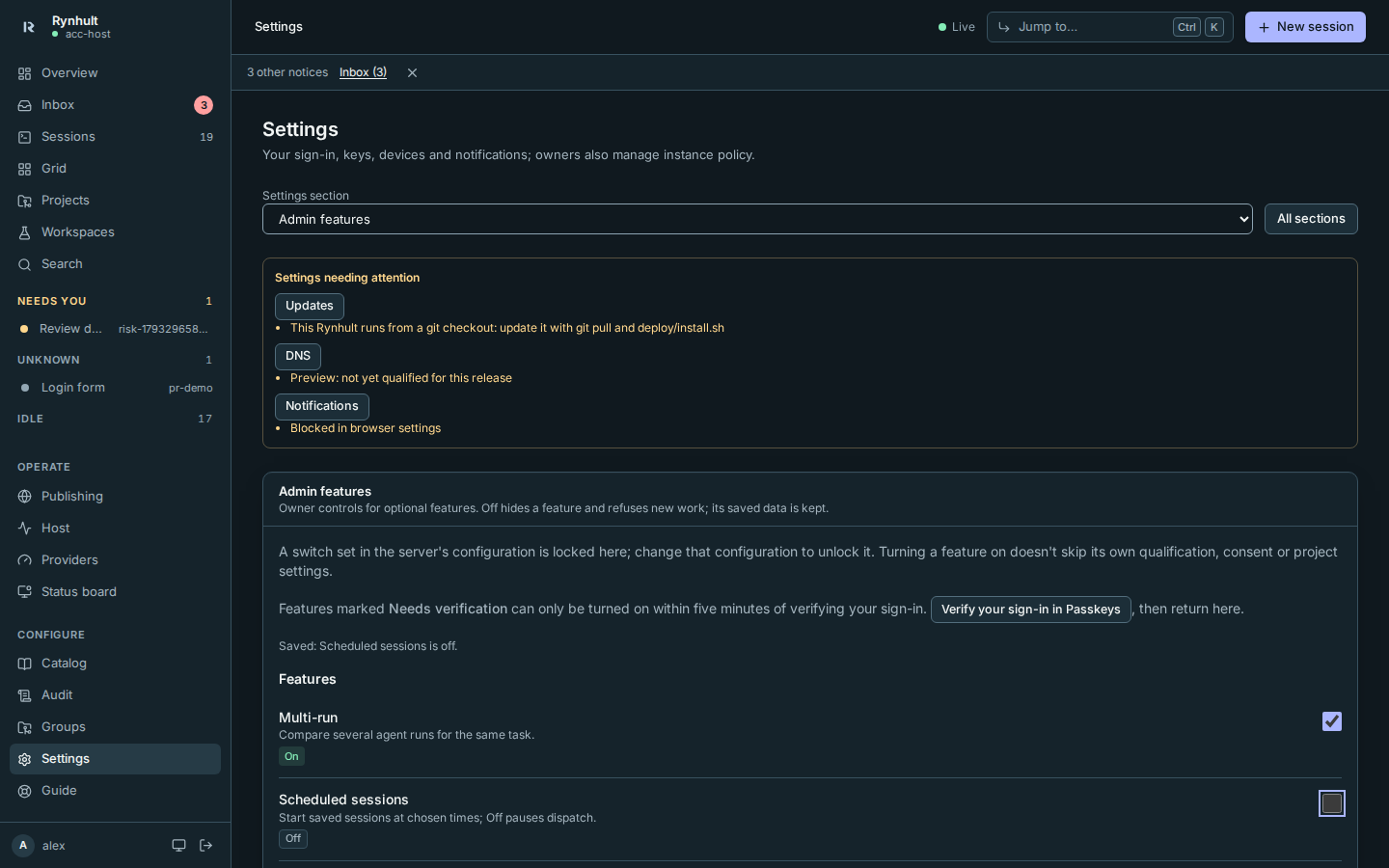Click the display monitor icon beside alex
This screenshot has height=868, width=1389.
(178, 846)
